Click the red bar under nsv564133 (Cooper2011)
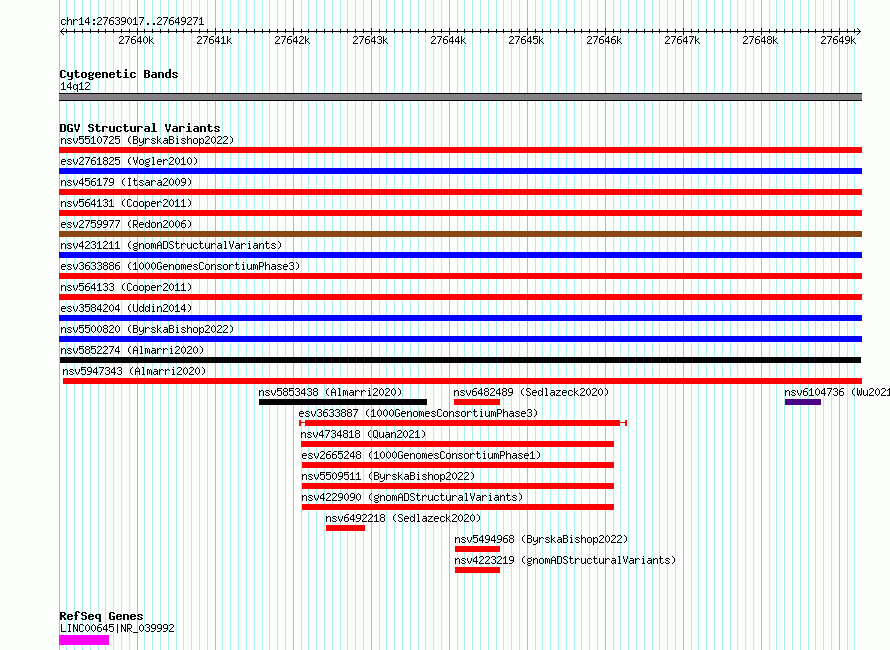The image size is (890, 650). 460,297
